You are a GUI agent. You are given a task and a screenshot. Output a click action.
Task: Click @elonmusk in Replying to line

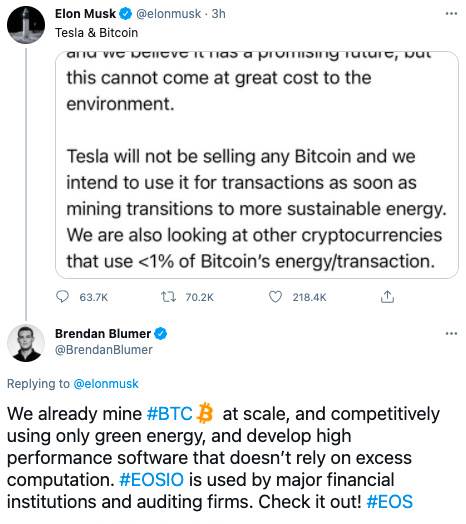(106, 384)
